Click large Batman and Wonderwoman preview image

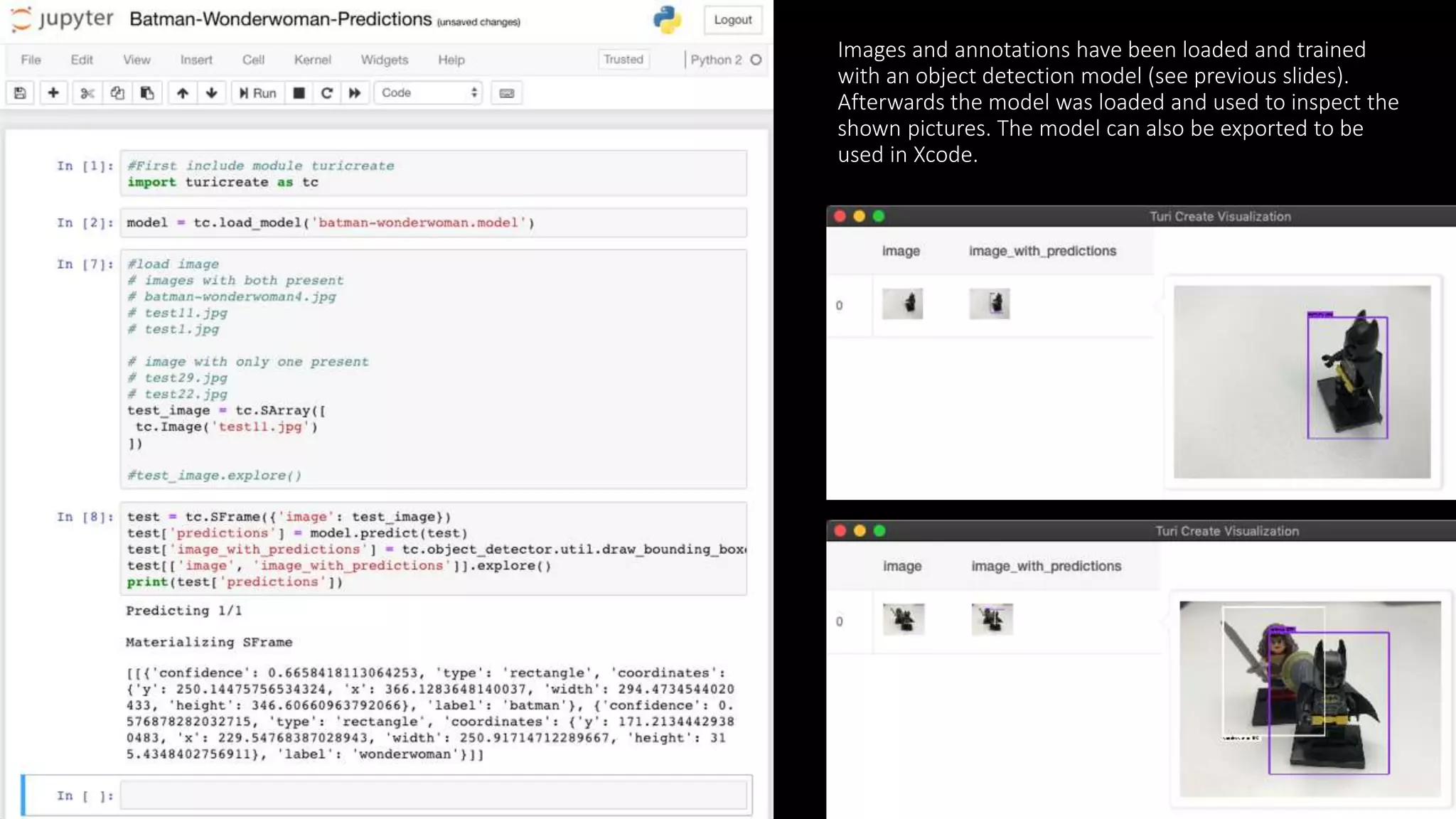(1310, 699)
